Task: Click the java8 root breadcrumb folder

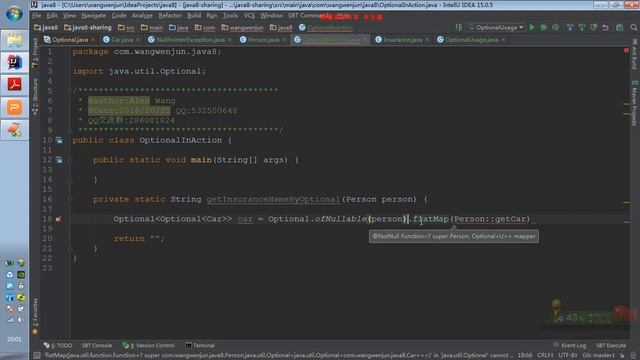Action: click(x=46, y=28)
